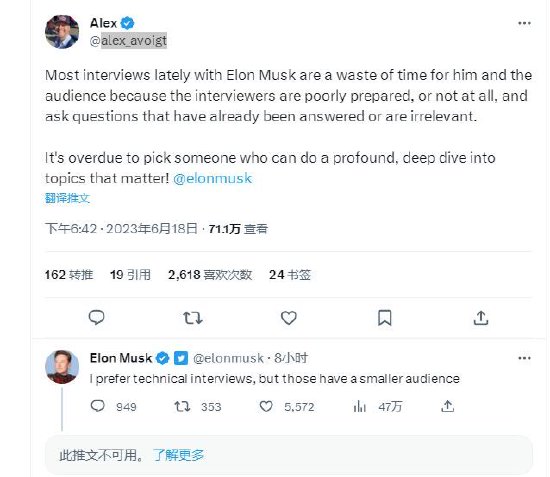Click 了解更多 learn more link
Viewport: 550px width, 477px height.
(x=179, y=455)
